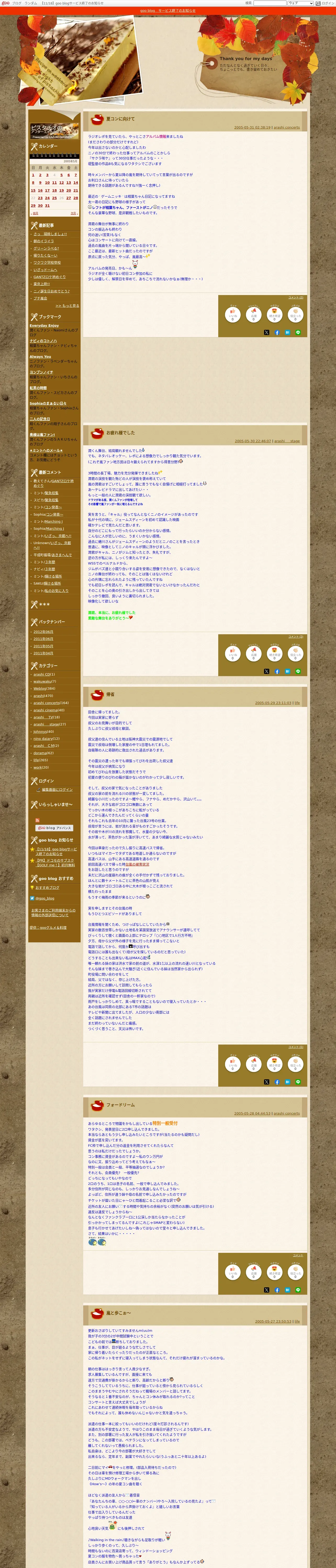Click the 続き希望 reaction on 夏コンに向けて post
The image size is (336, 1568).
[x=275, y=314]
